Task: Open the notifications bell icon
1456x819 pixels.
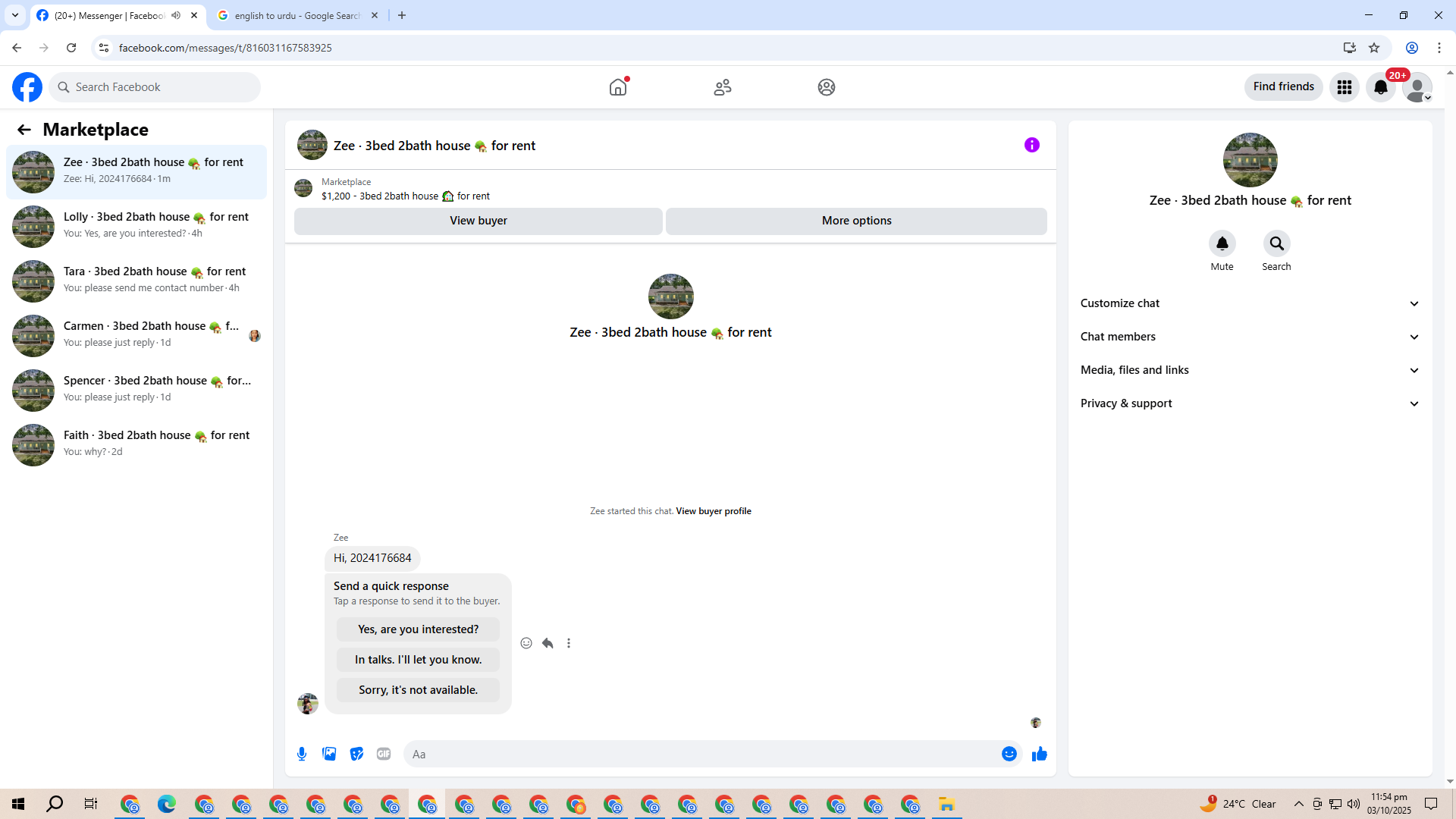Action: [x=1381, y=87]
